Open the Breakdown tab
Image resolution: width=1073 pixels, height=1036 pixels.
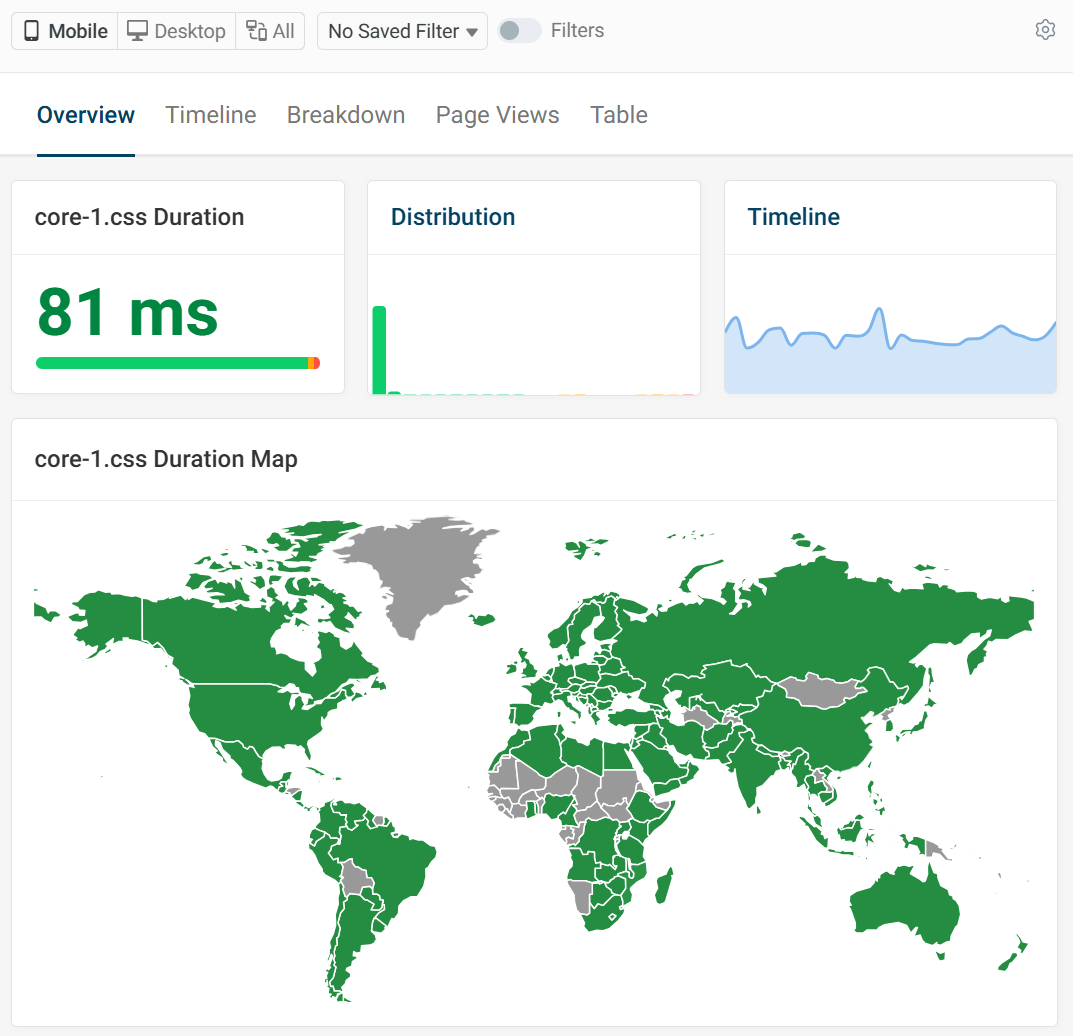(345, 114)
